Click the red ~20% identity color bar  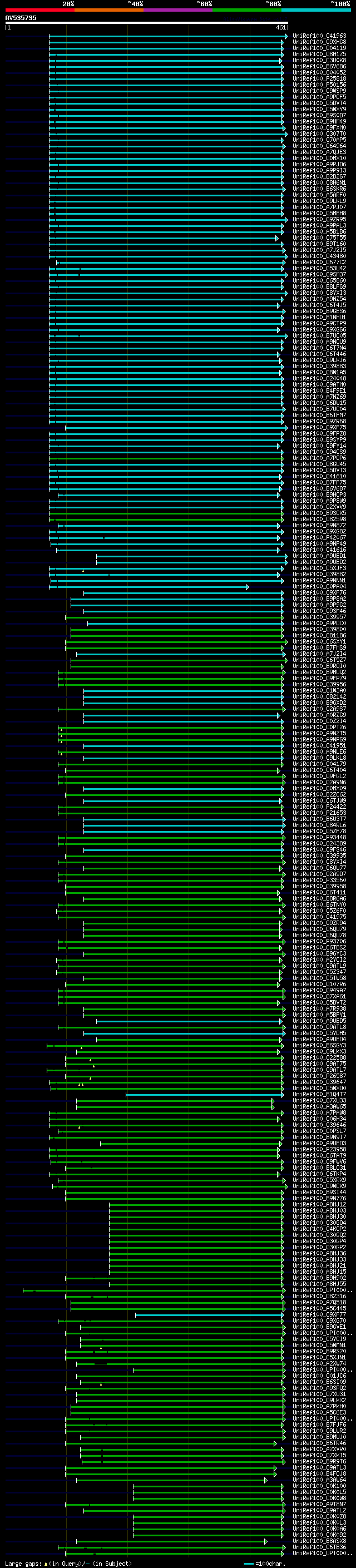pos(39,10)
